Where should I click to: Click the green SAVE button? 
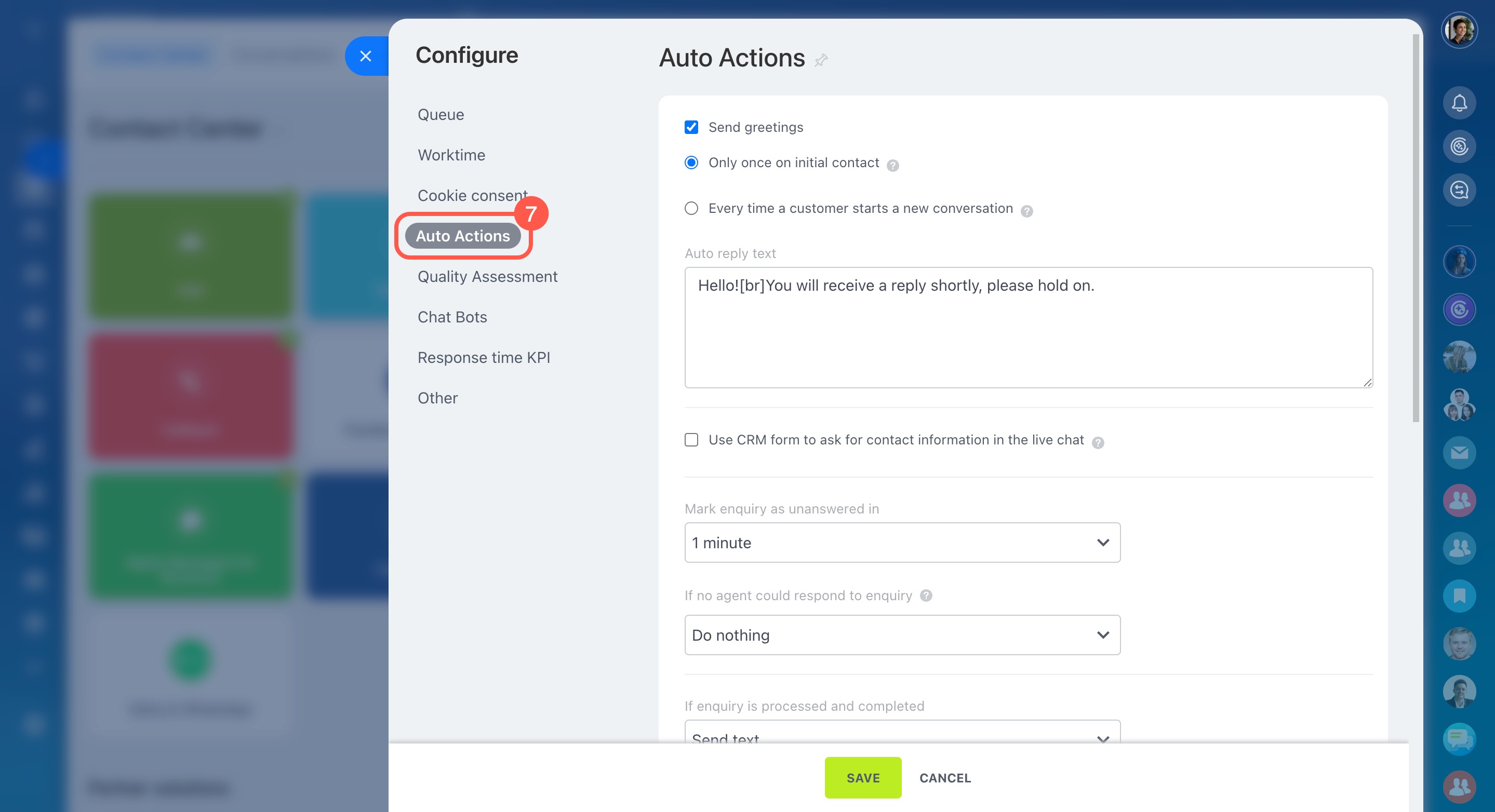(863, 778)
